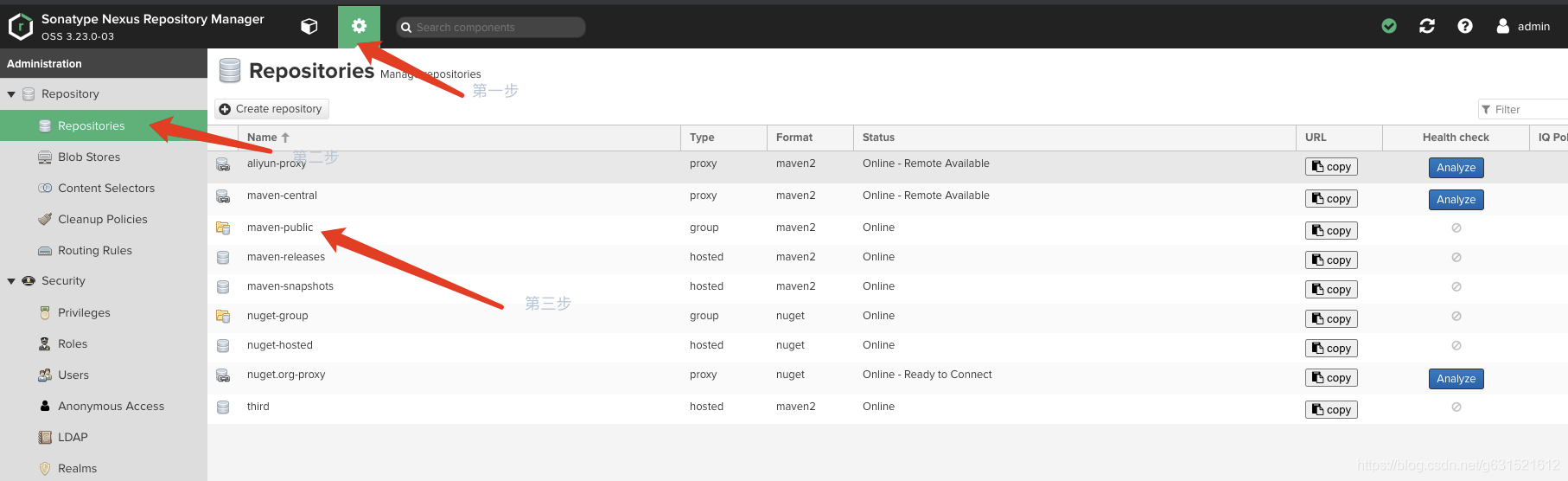Copy URL of maven-snapshots repository

[x=1331, y=290]
